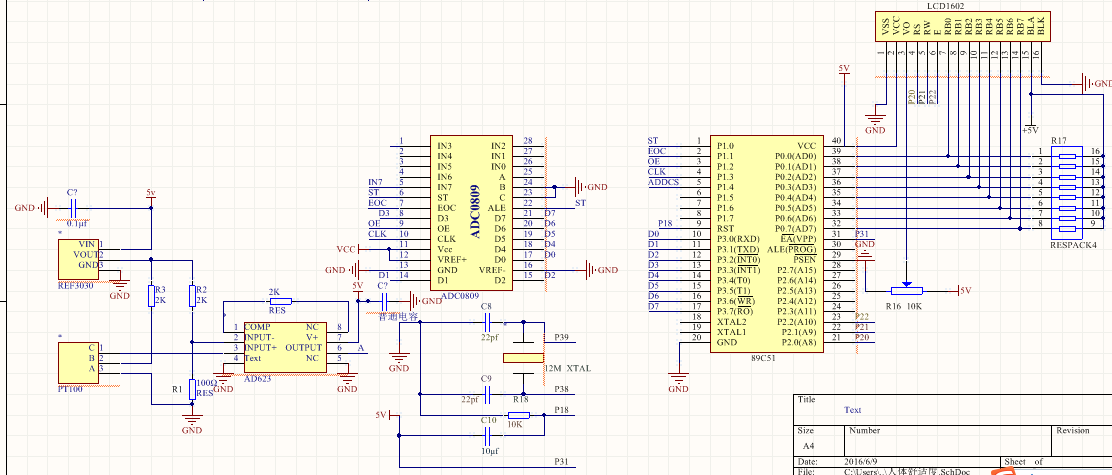This screenshot has height=475, width=1112.
Task: Select capacitor C10 10µF
Action: pyautogui.click(x=487, y=435)
